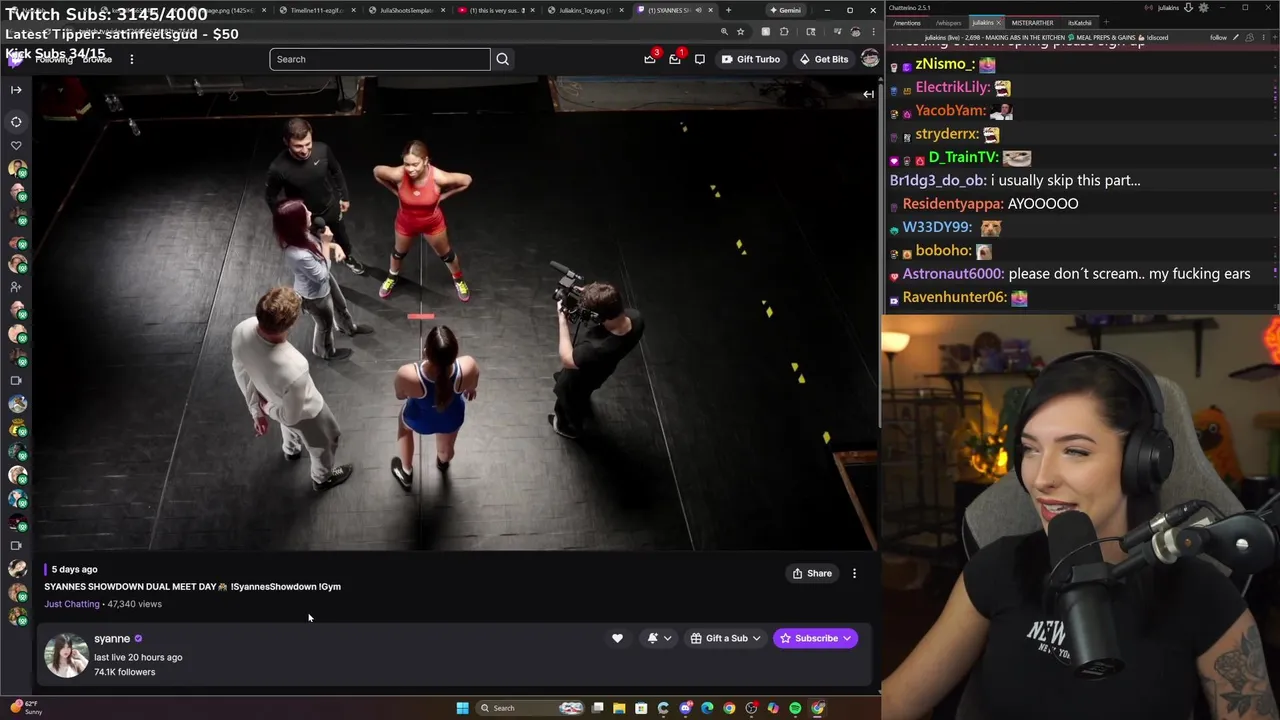Open Chrome zoom magnifier icon in address bar
This screenshot has width=1280, height=720.
coord(724,32)
